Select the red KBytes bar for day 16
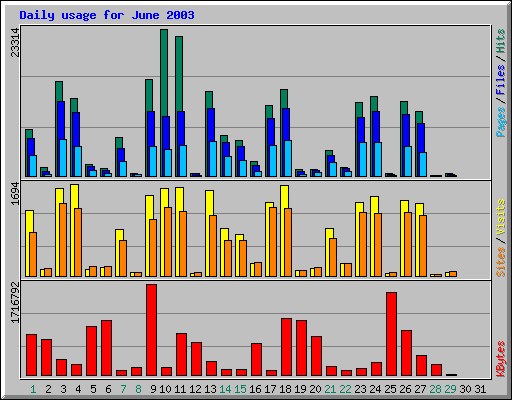 coord(256,359)
